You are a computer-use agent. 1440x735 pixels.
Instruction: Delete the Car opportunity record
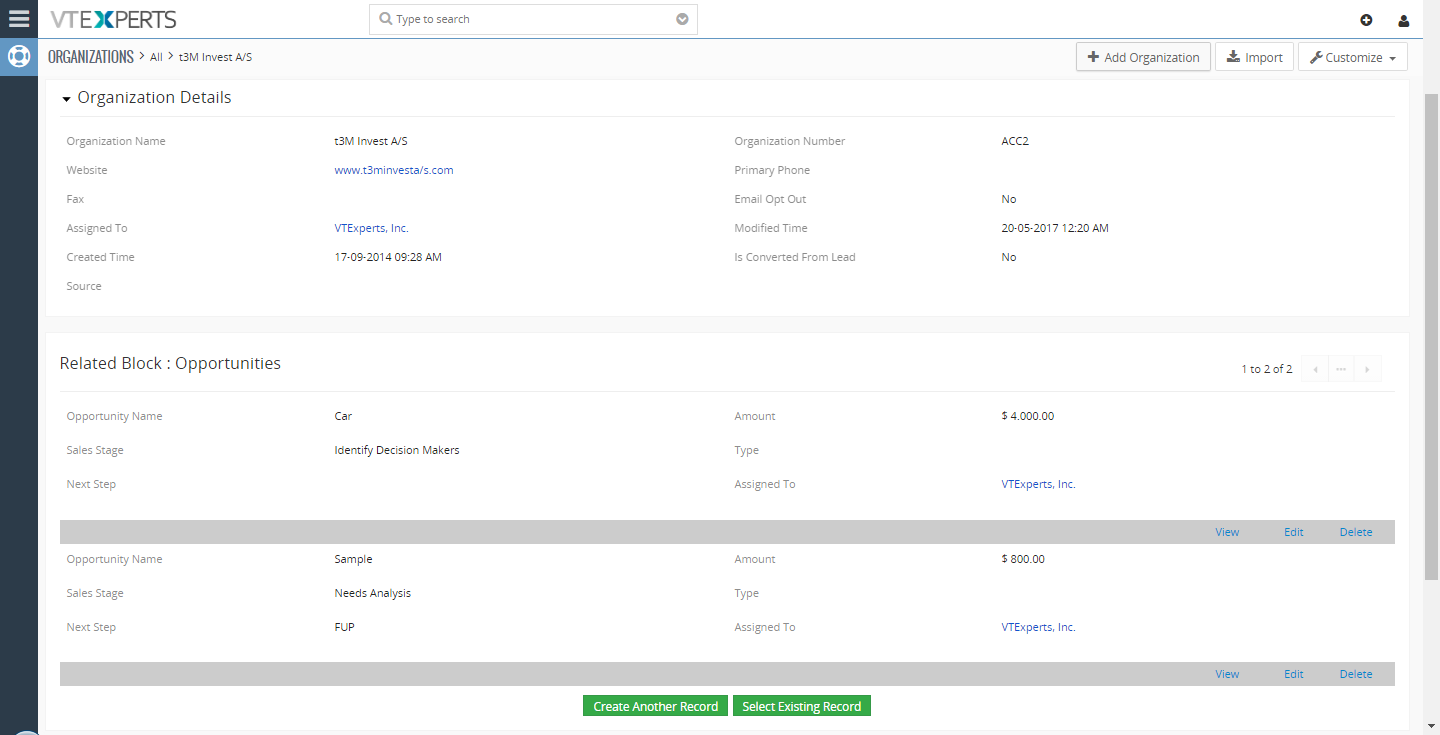click(1356, 532)
